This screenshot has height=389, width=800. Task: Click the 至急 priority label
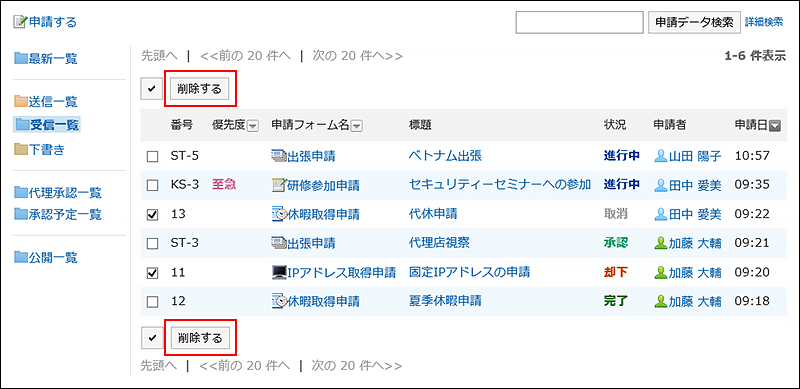pos(224,185)
